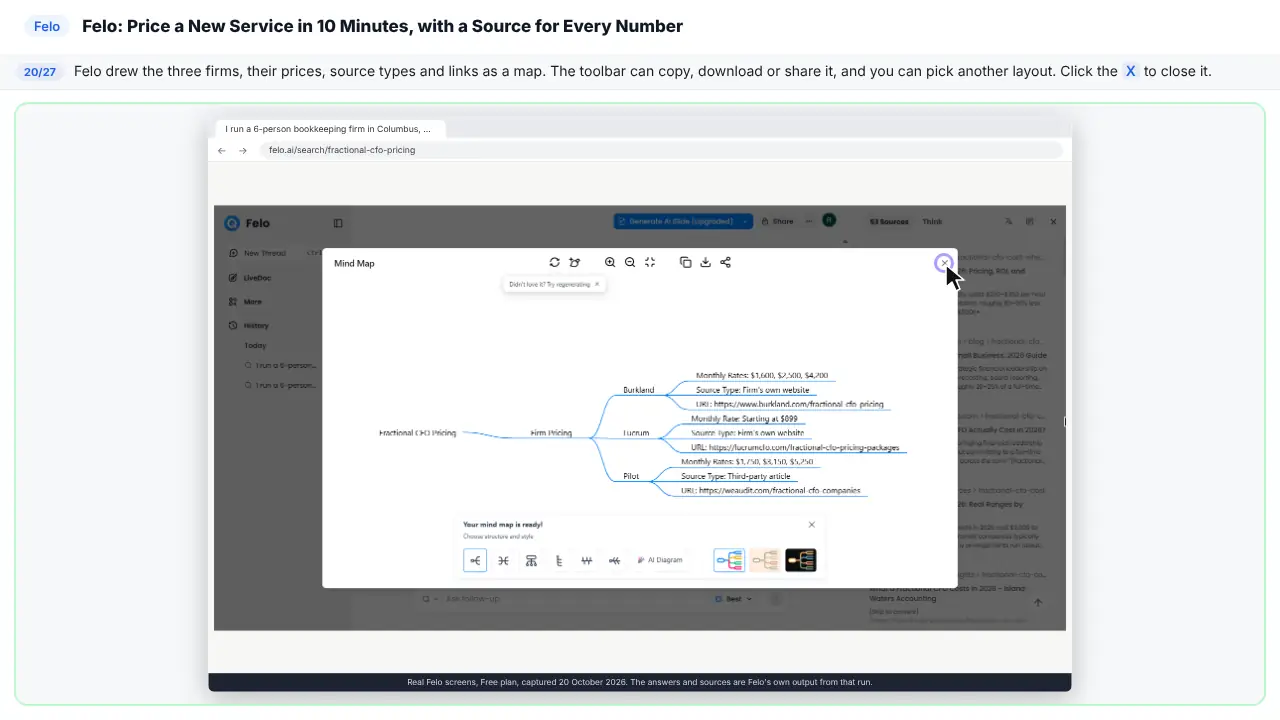1280x720 pixels.
Task: Pick the org chart structure layout
Action: [x=531, y=561]
